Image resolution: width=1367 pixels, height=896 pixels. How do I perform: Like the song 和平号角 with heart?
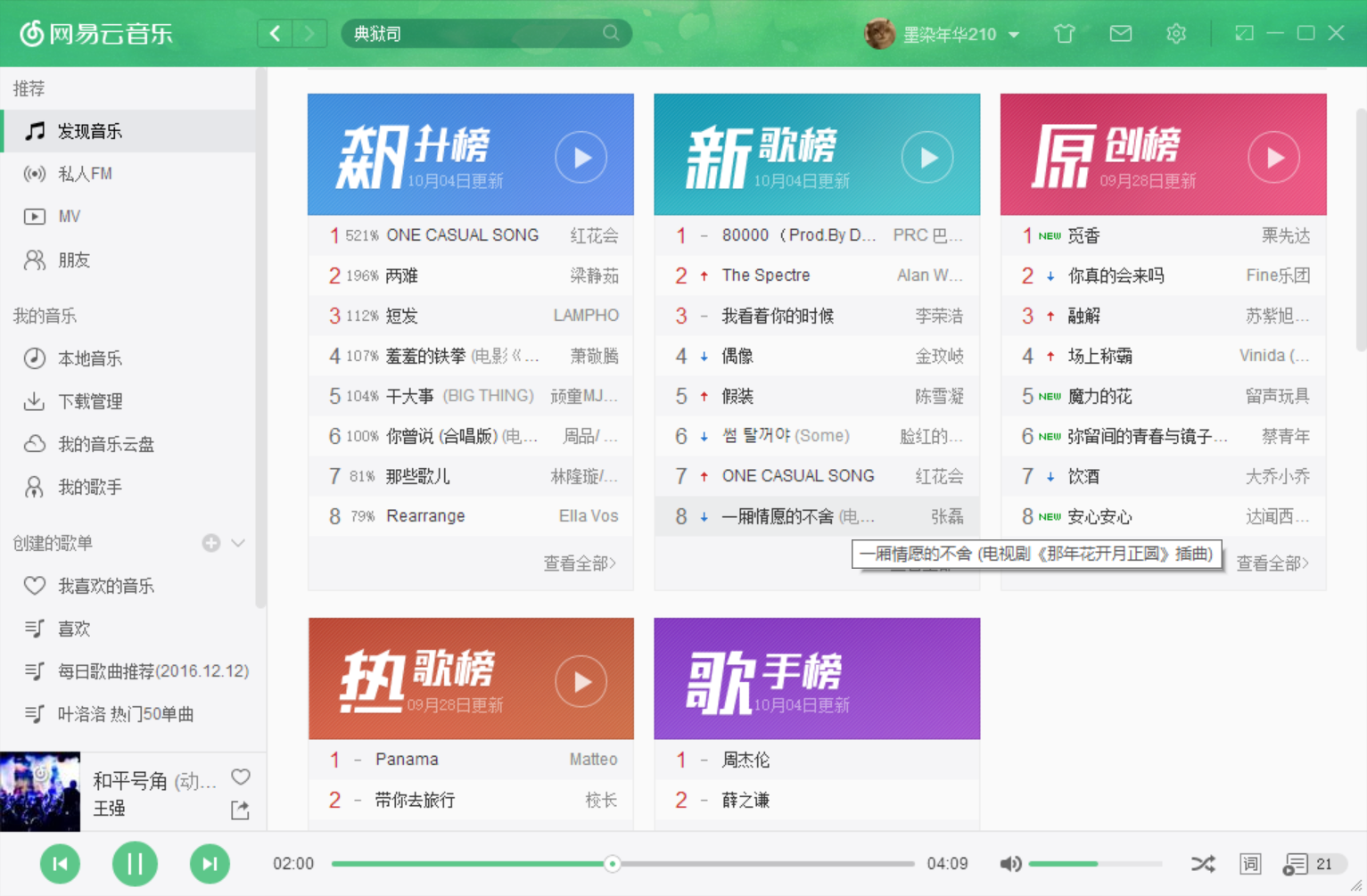[241, 777]
